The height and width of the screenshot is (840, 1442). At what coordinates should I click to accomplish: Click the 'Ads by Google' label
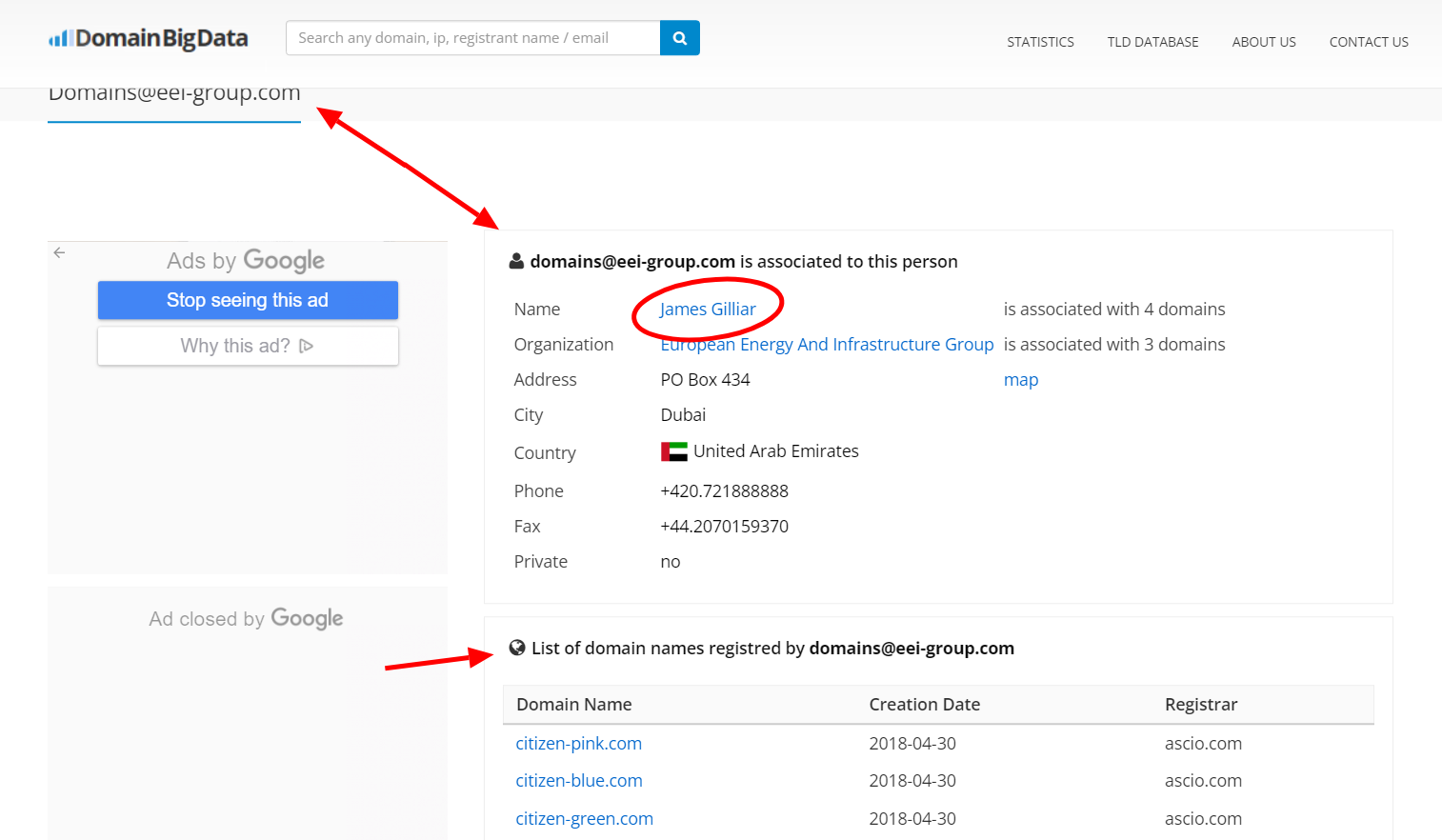pyautogui.click(x=246, y=260)
